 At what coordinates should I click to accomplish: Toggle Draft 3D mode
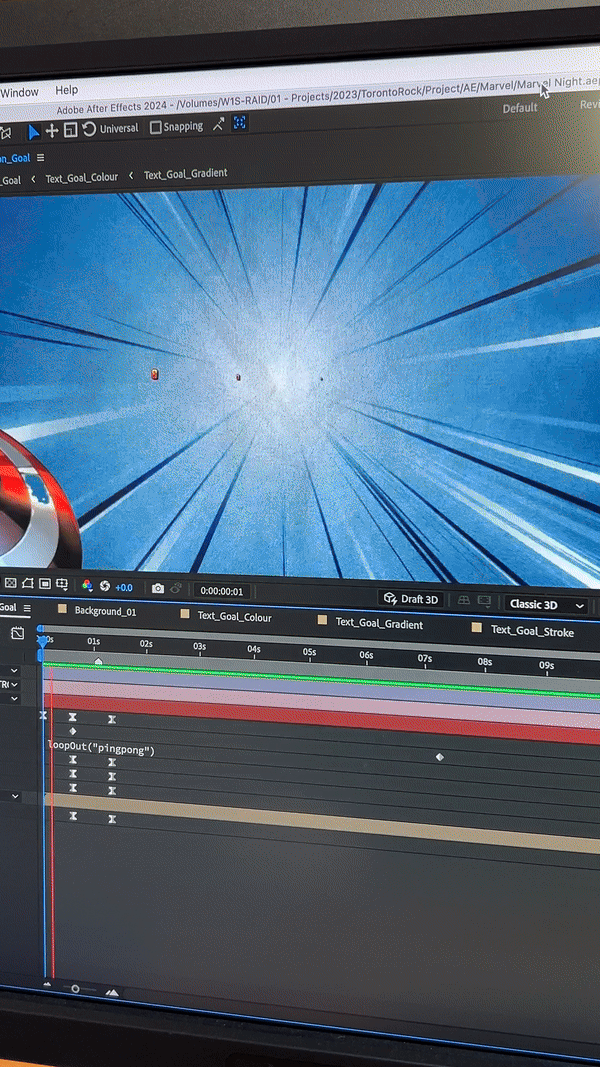tap(411, 598)
